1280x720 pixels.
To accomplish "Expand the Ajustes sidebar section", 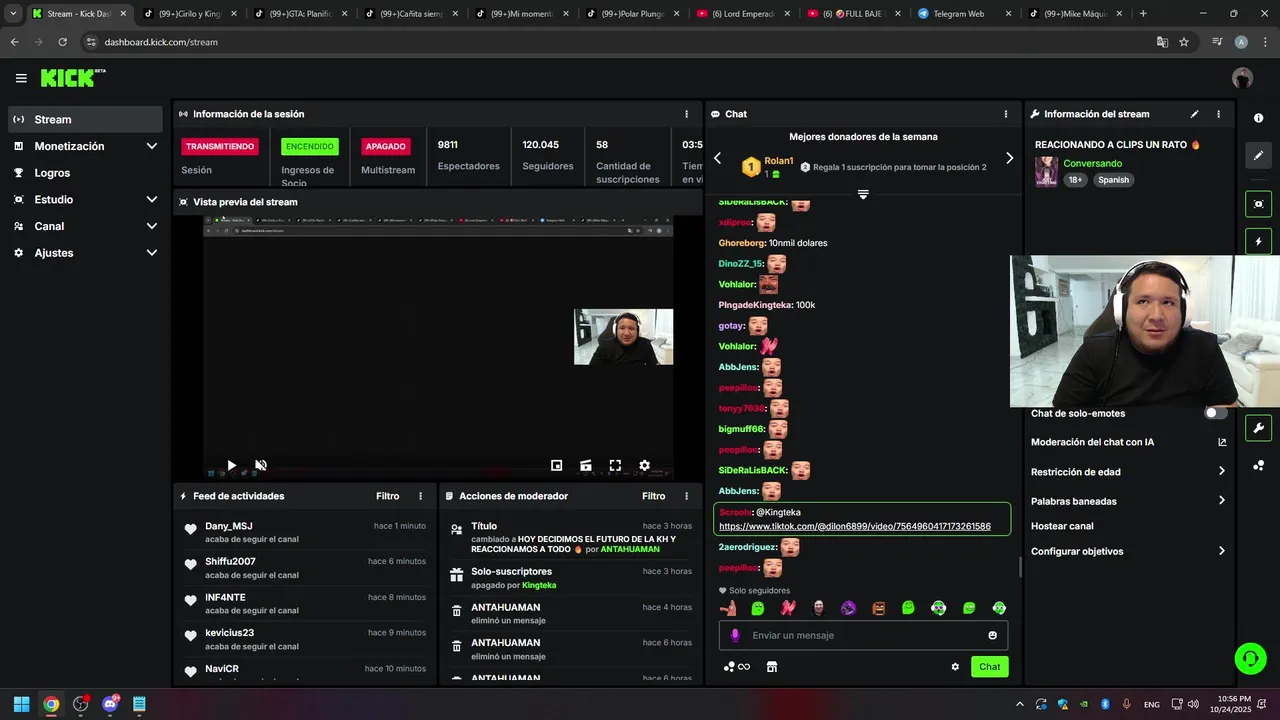I will 152,253.
